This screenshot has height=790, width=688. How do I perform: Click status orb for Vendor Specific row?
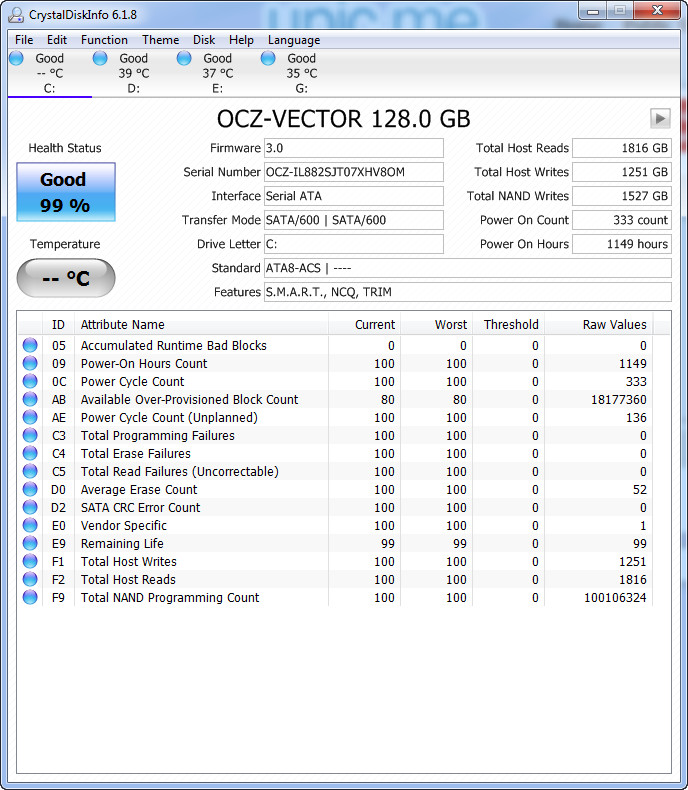click(30, 525)
